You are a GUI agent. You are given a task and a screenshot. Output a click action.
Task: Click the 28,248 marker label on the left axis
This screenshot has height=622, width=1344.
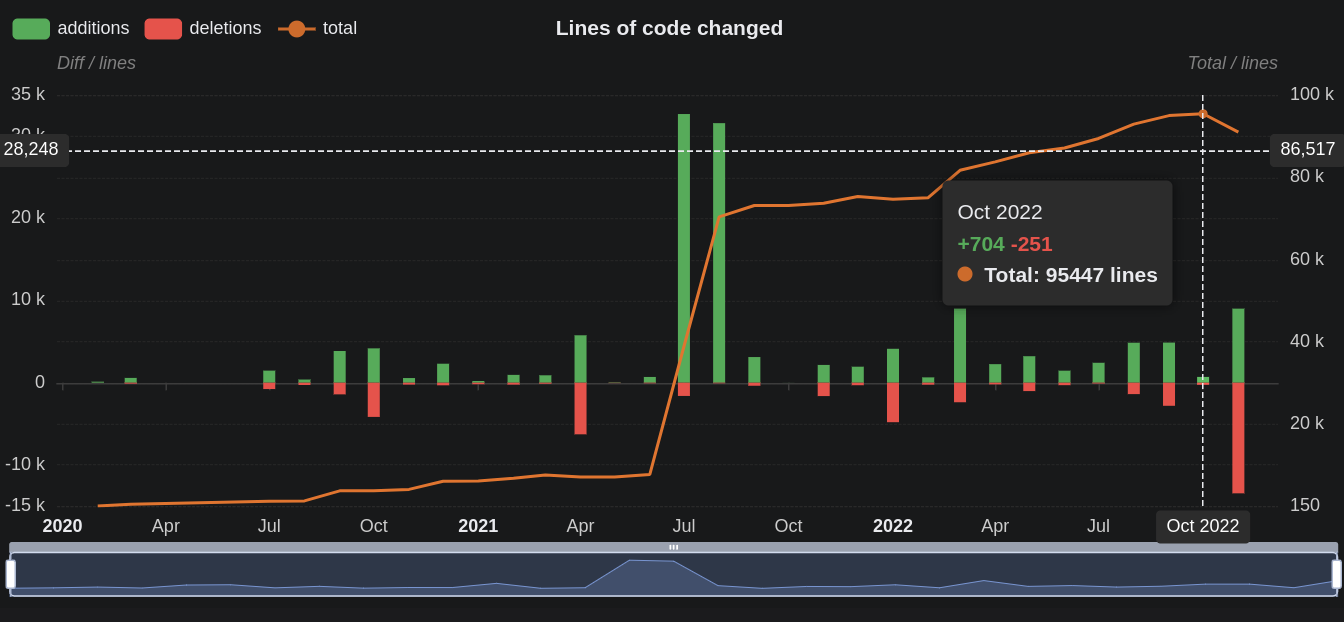point(31,149)
